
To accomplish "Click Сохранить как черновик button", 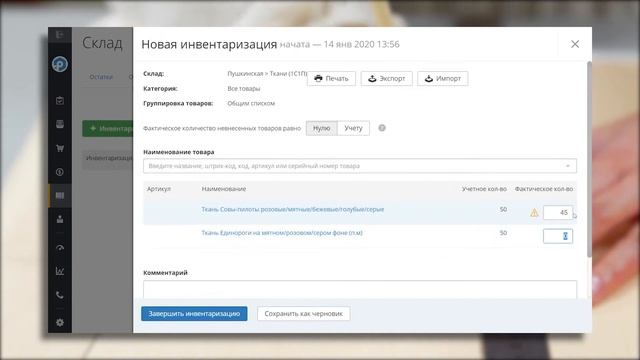I will coord(304,314).
